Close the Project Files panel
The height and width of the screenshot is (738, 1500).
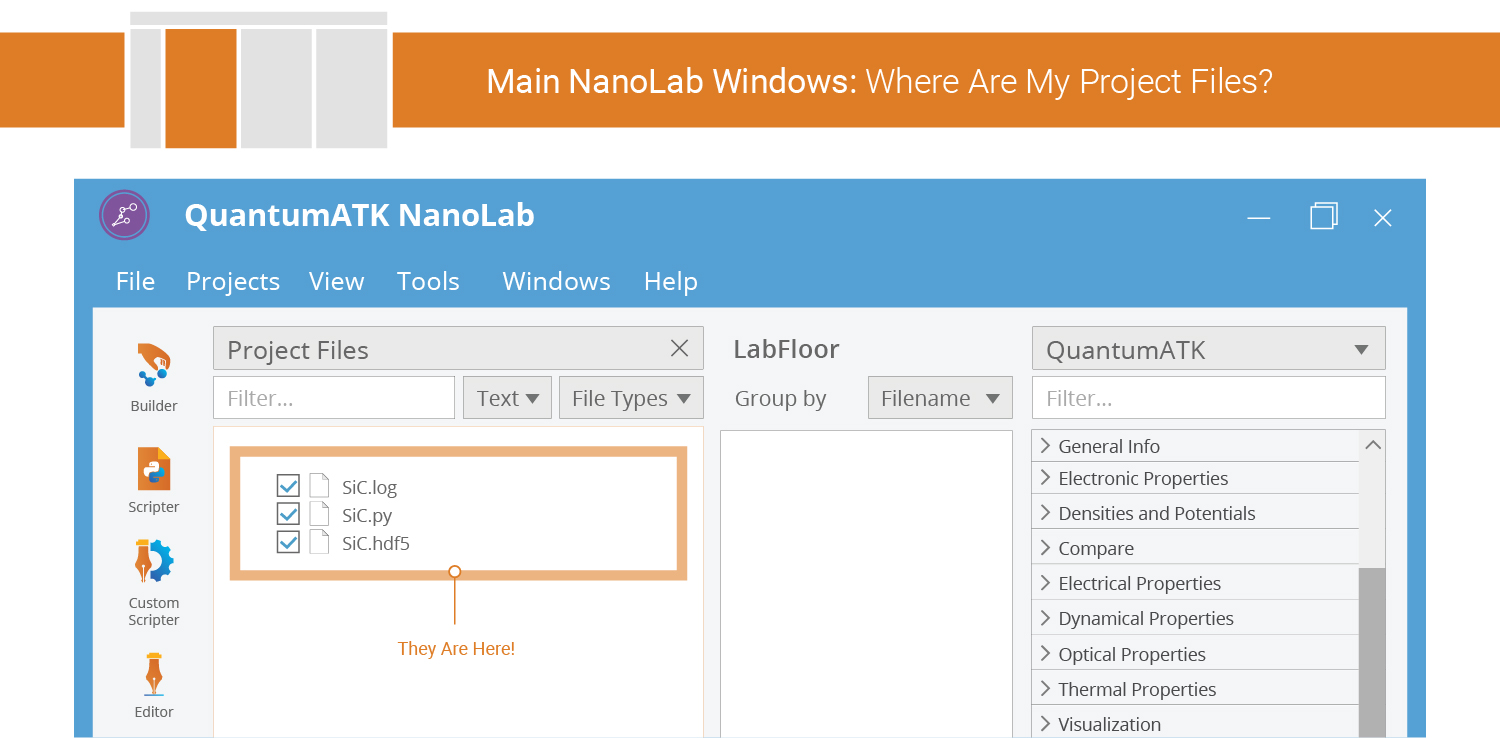(679, 348)
